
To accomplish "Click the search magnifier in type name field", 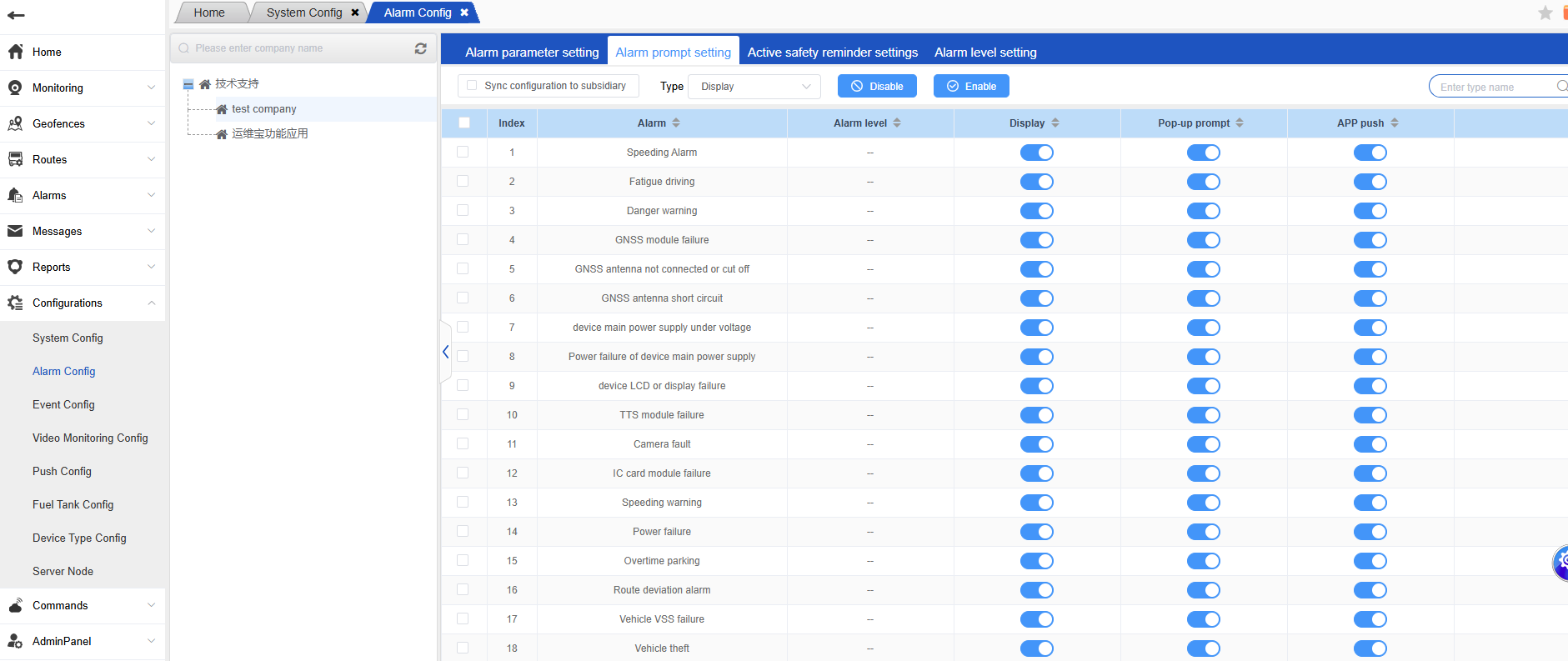I will click(x=1560, y=87).
